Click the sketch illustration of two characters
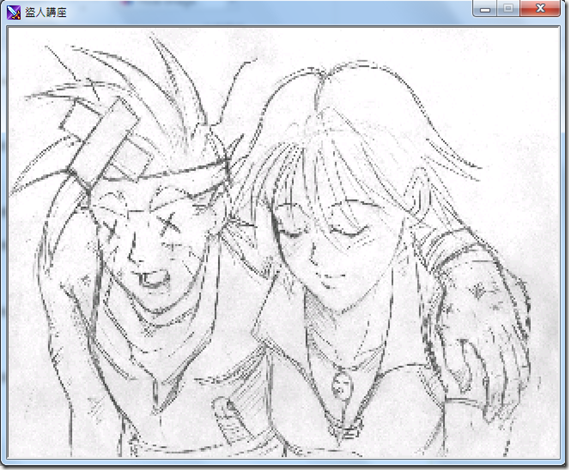 tap(284, 243)
